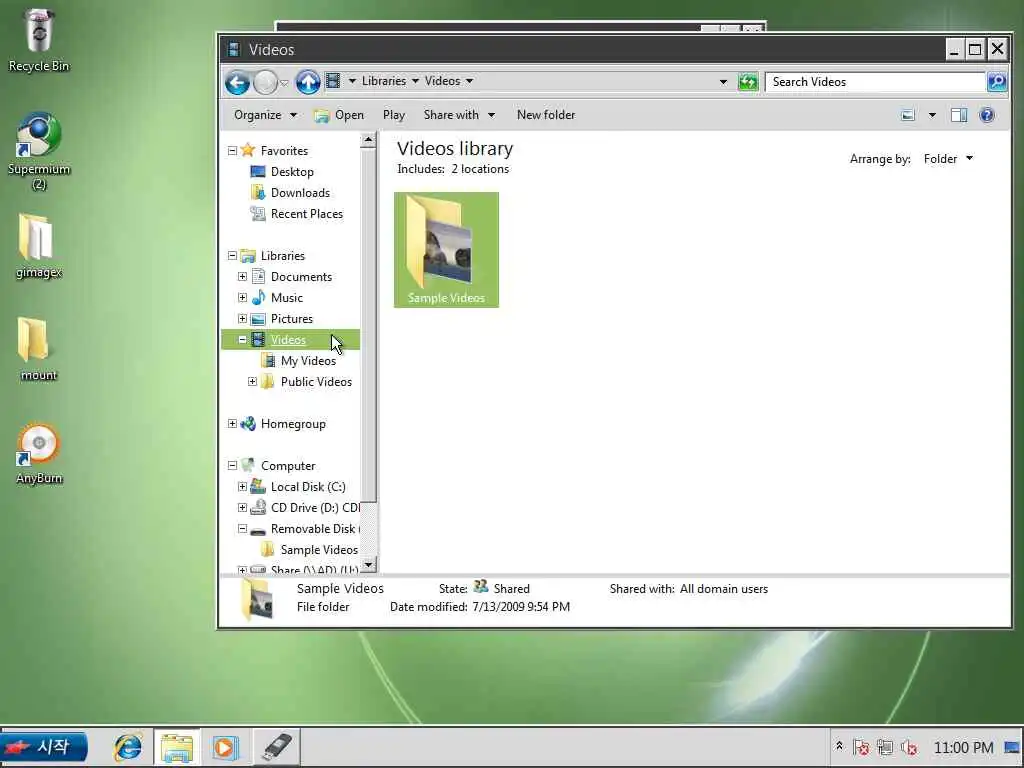Select Public Videos in the tree
This screenshot has width=1024, height=768.
pyautogui.click(x=316, y=381)
